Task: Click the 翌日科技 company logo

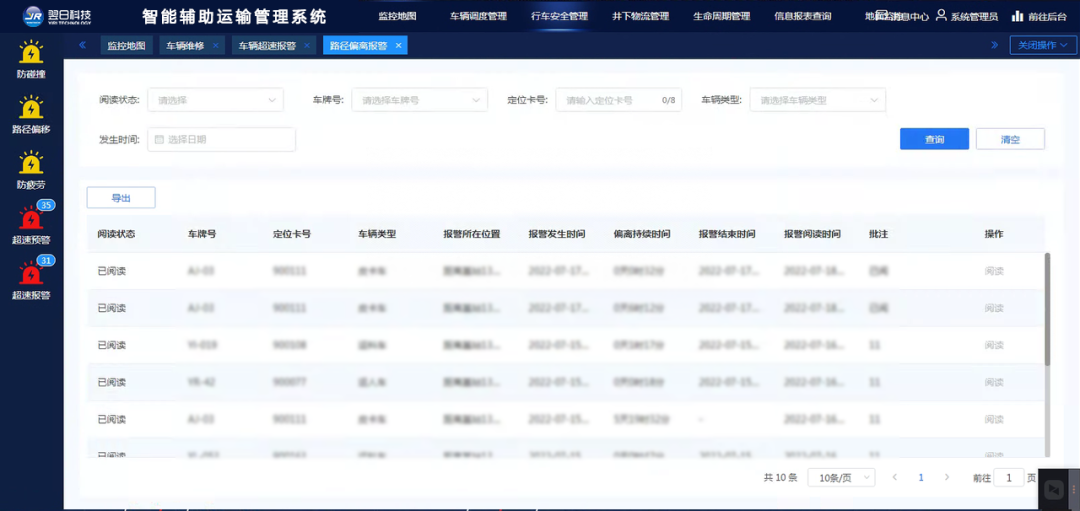Action: (x=56, y=16)
